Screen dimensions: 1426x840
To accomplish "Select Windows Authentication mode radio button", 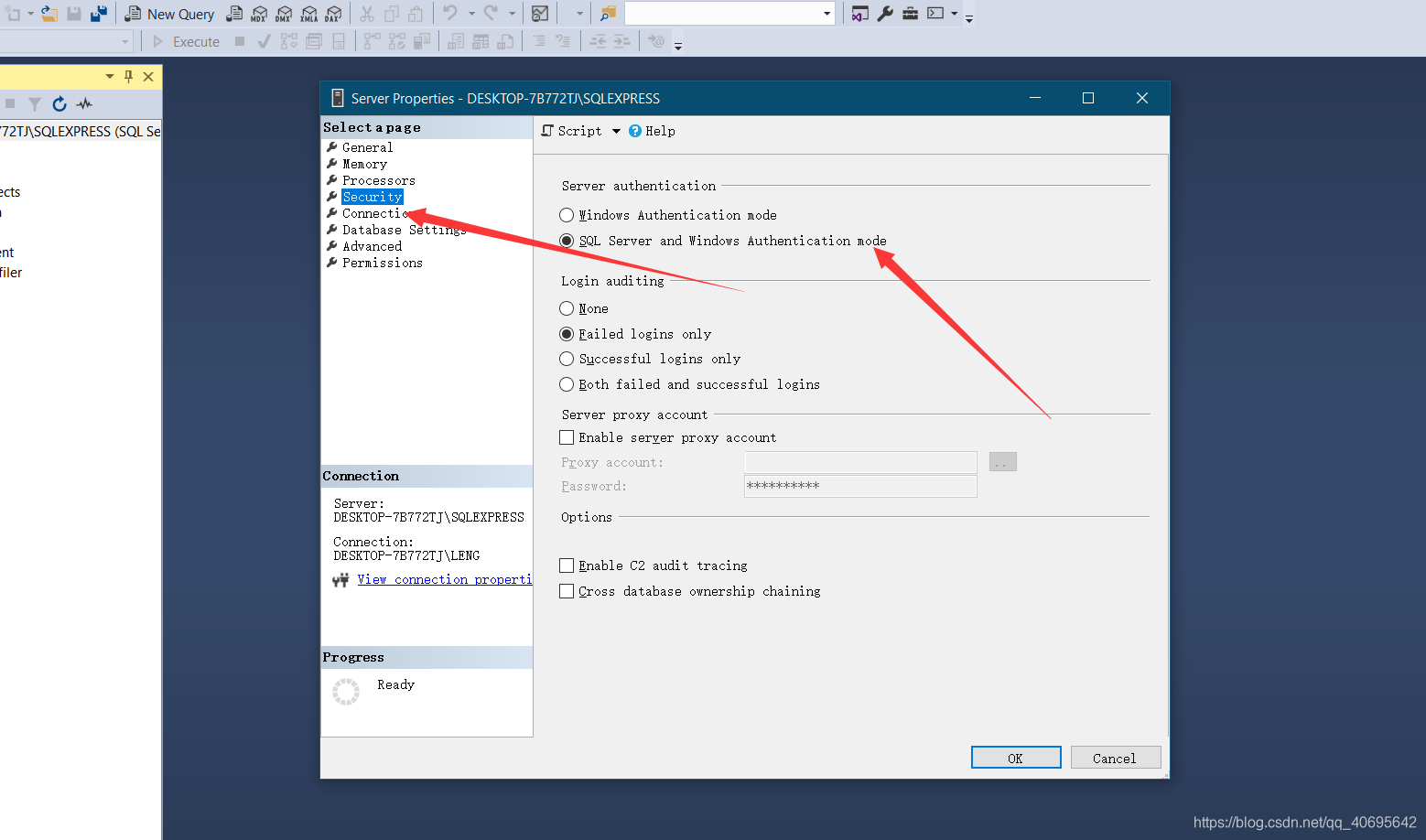I will pos(567,215).
